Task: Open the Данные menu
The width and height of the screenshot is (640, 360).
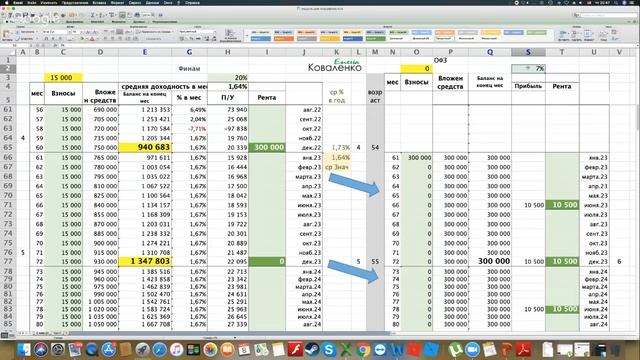Action: point(152,2)
